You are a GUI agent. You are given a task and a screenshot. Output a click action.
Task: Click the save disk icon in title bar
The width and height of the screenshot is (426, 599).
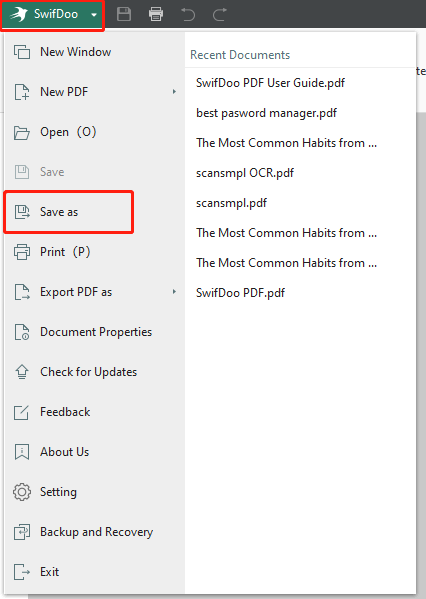click(124, 15)
